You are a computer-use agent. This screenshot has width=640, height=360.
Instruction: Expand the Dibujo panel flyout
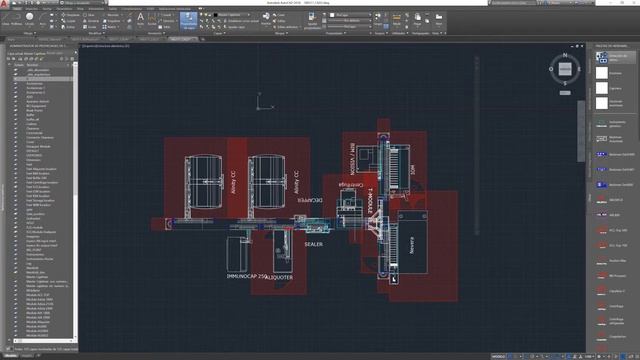coord(29,33)
